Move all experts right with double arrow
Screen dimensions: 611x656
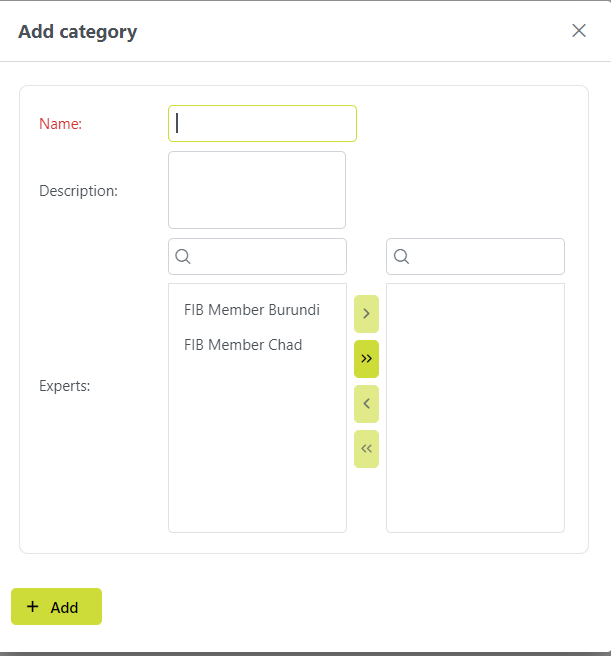click(366, 359)
